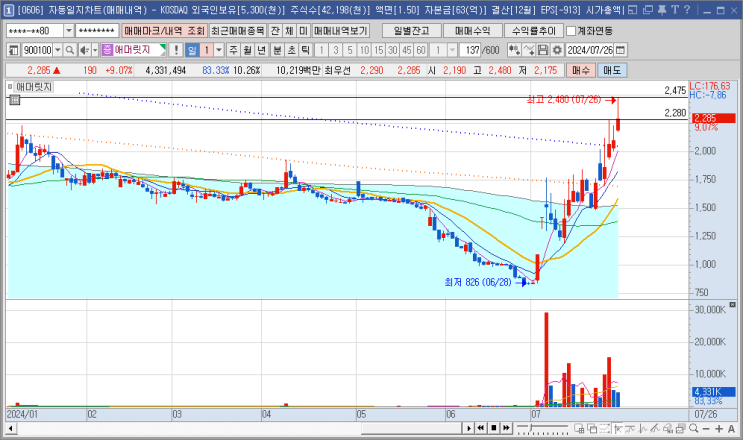Select the 5 interval button
This screenshot has width=743, height=440.
pyautogui.click(x=350, y=50)
